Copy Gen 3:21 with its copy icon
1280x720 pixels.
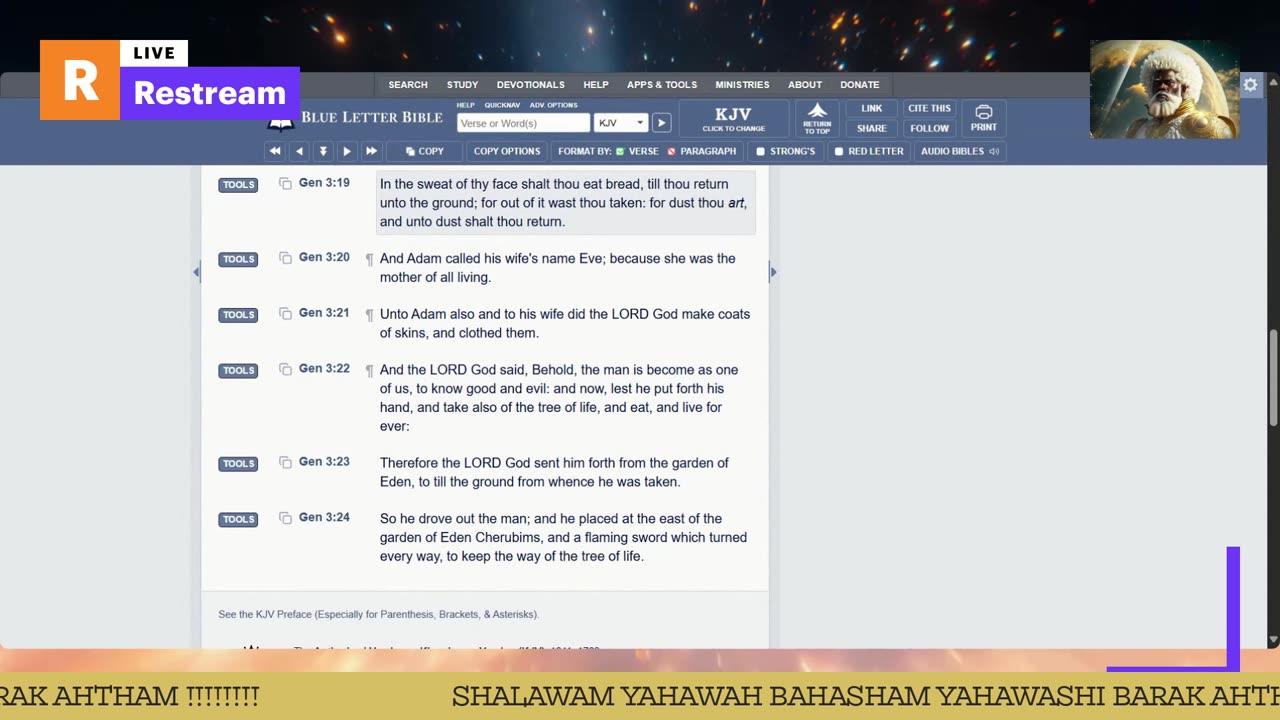point(285,314)
